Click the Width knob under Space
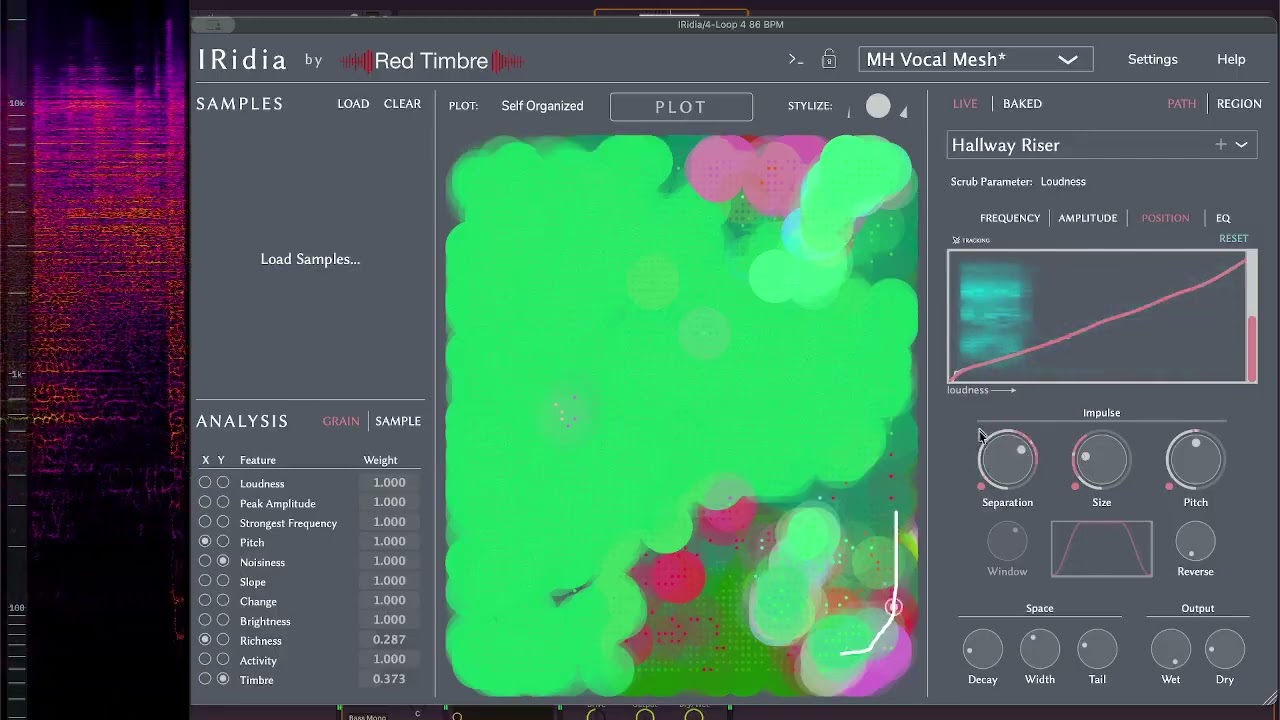The width and height of the screenshot is (1280, 720). 1040,650
